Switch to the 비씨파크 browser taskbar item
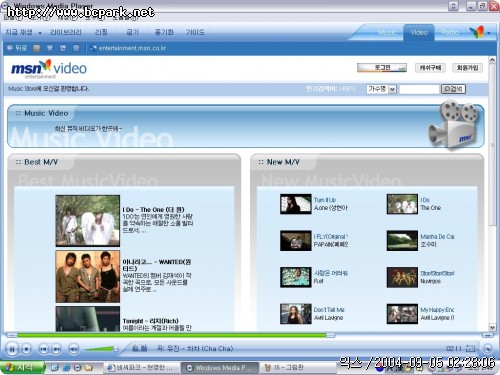 point(141,368)
